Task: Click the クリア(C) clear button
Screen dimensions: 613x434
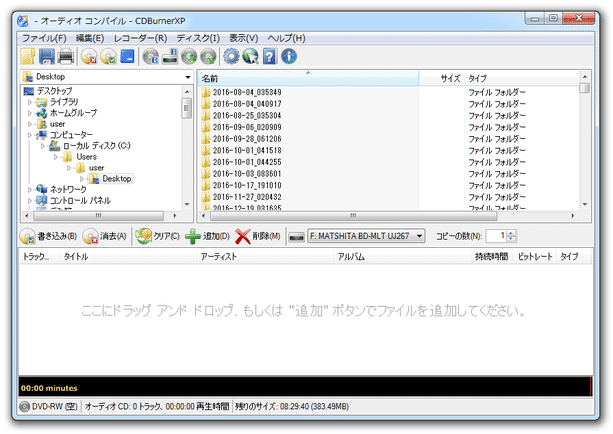Action: pyautogui.click(x=158, y=236)
